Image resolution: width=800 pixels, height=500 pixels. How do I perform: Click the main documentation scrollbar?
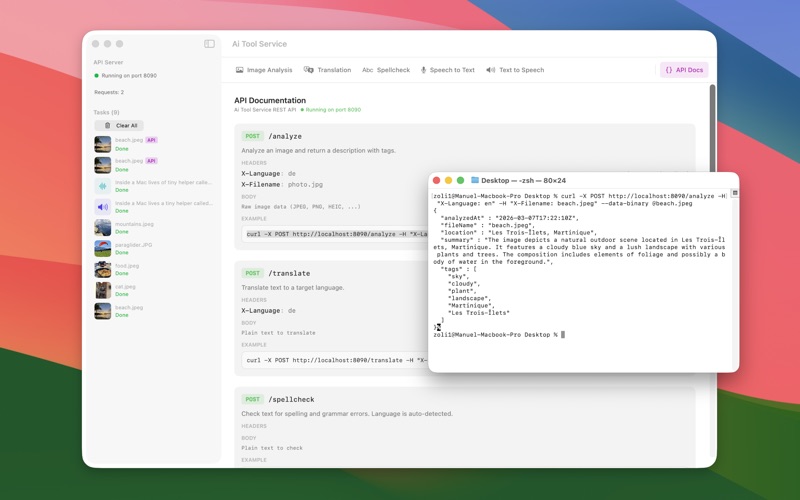(x=712, y=128)
